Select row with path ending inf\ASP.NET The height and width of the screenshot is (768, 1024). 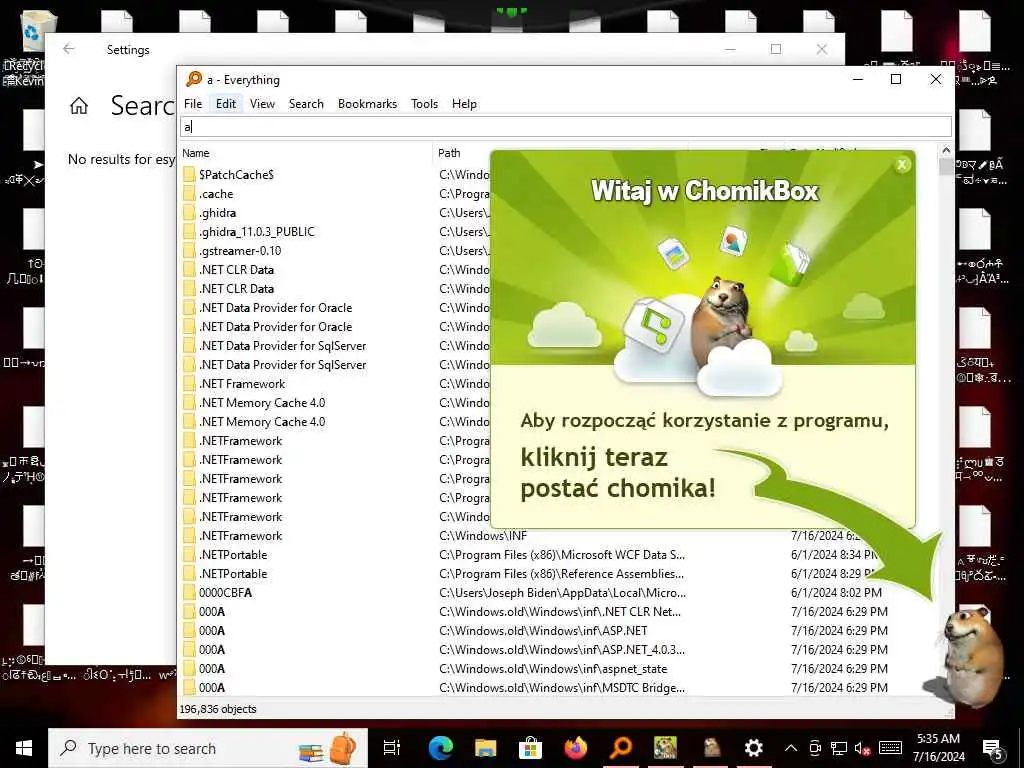[543, 630]
